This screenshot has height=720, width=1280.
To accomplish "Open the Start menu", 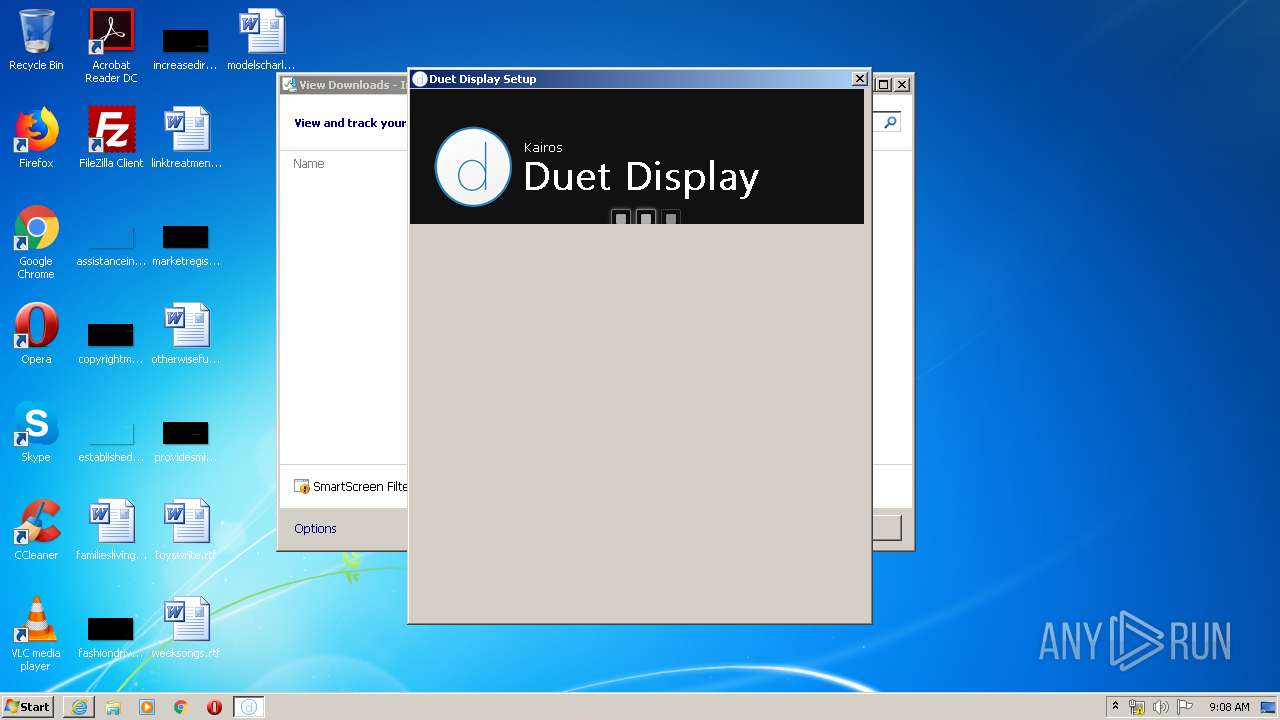I will tap(27, 707).
